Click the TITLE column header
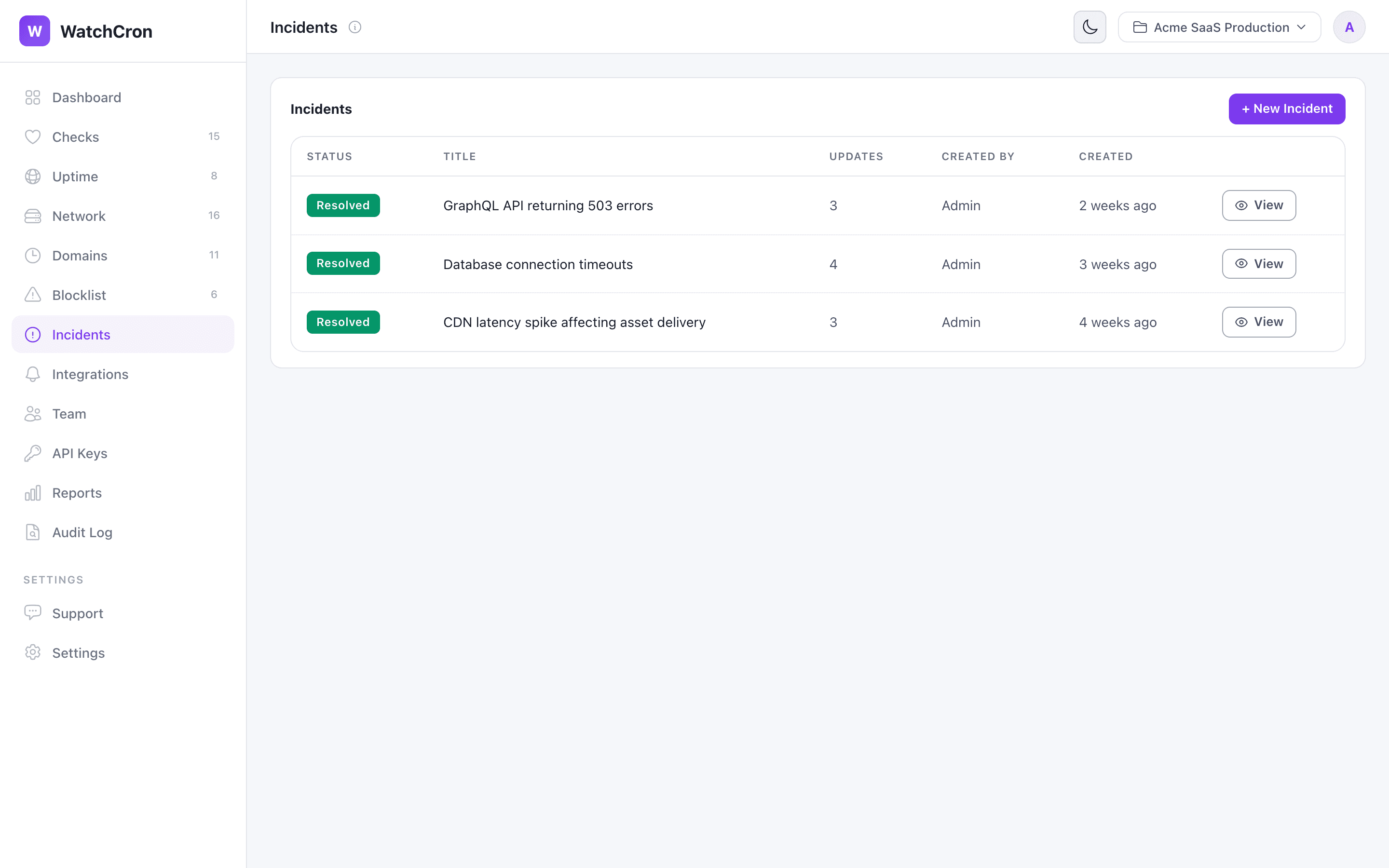 (460, 157)
